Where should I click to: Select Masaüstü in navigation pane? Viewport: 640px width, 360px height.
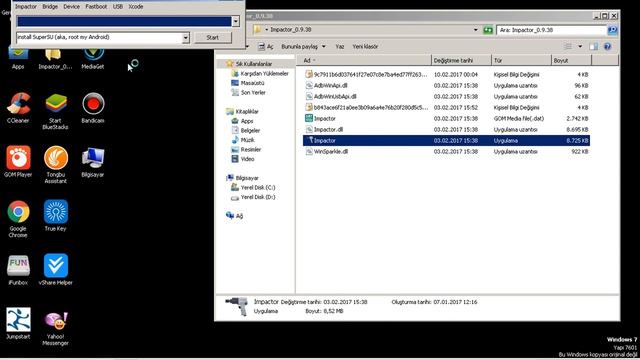click(252, 83)
